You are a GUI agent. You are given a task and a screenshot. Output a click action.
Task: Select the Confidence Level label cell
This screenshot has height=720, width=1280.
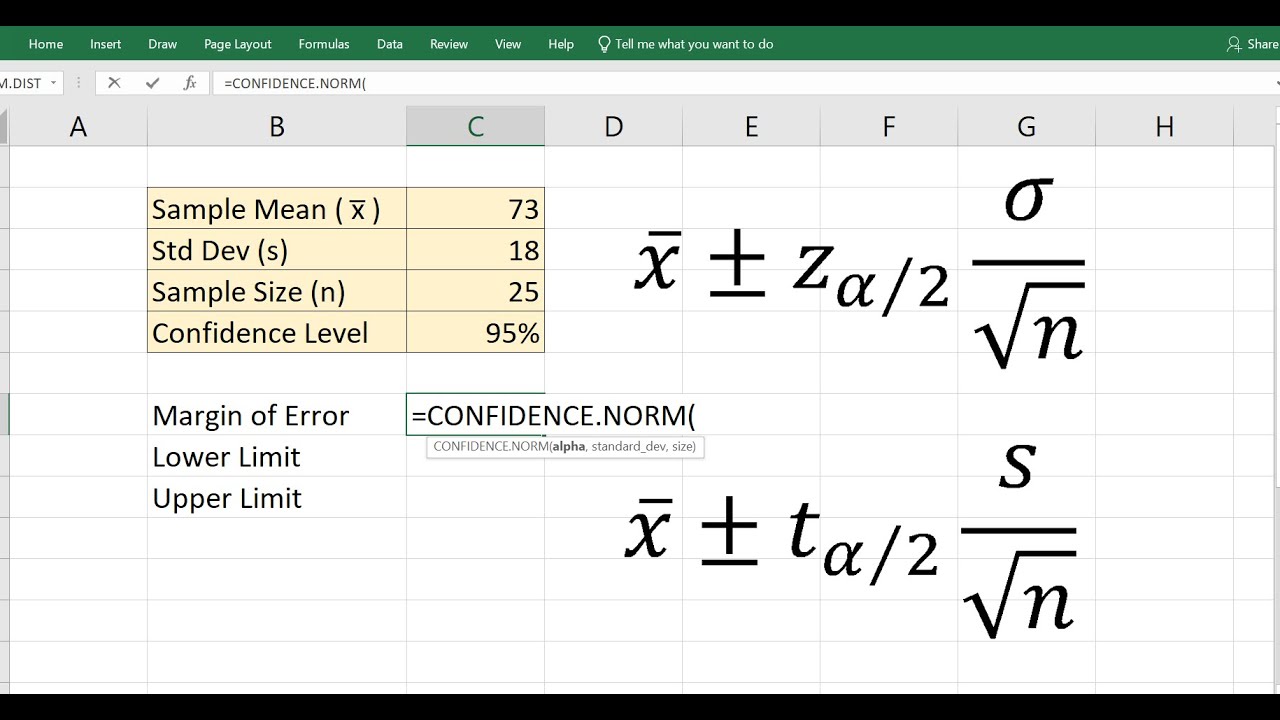(x=277, y=332)
